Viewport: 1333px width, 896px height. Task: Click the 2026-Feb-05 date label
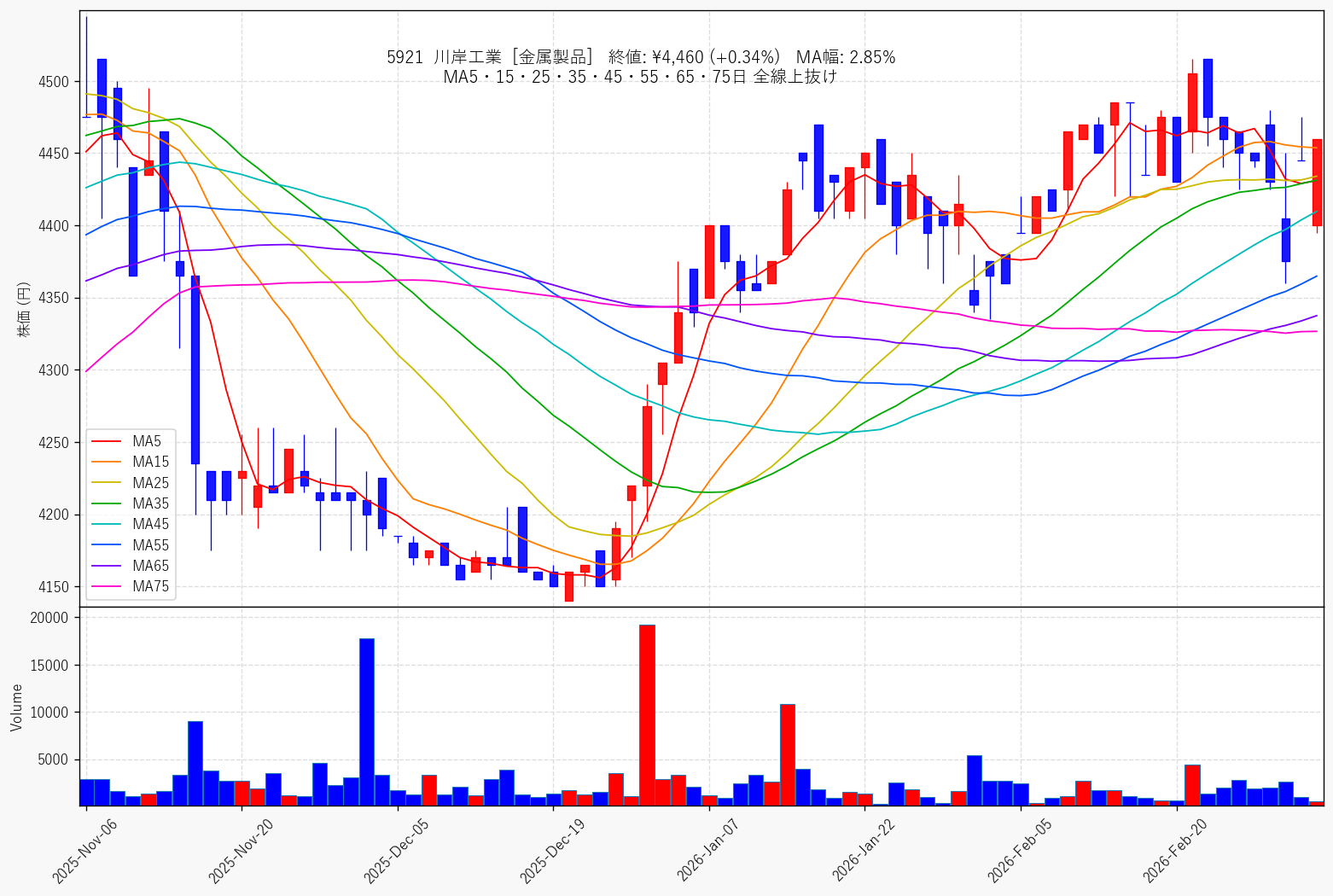click(1019, 850)
